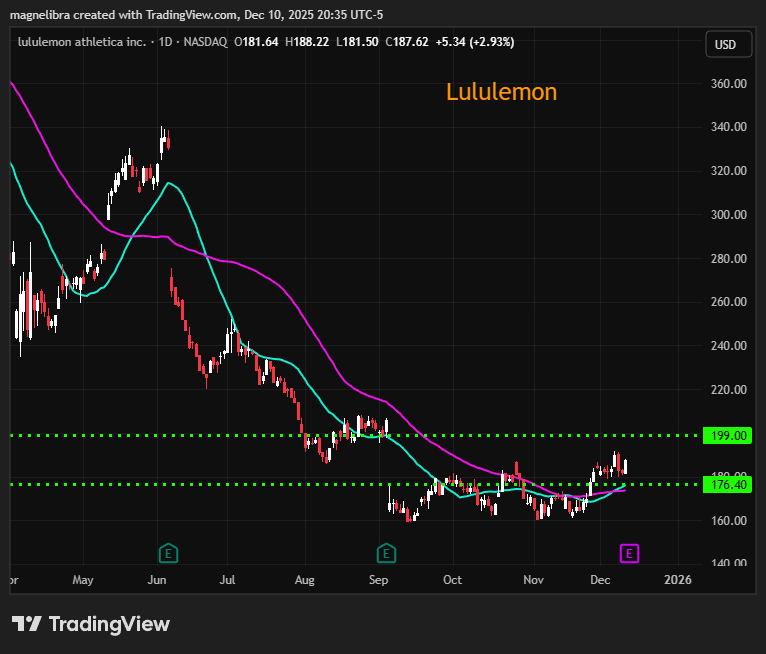This screenshot has width=766, height=654.
Task: Click the 199.00 green price label
Action: point(727,435)
